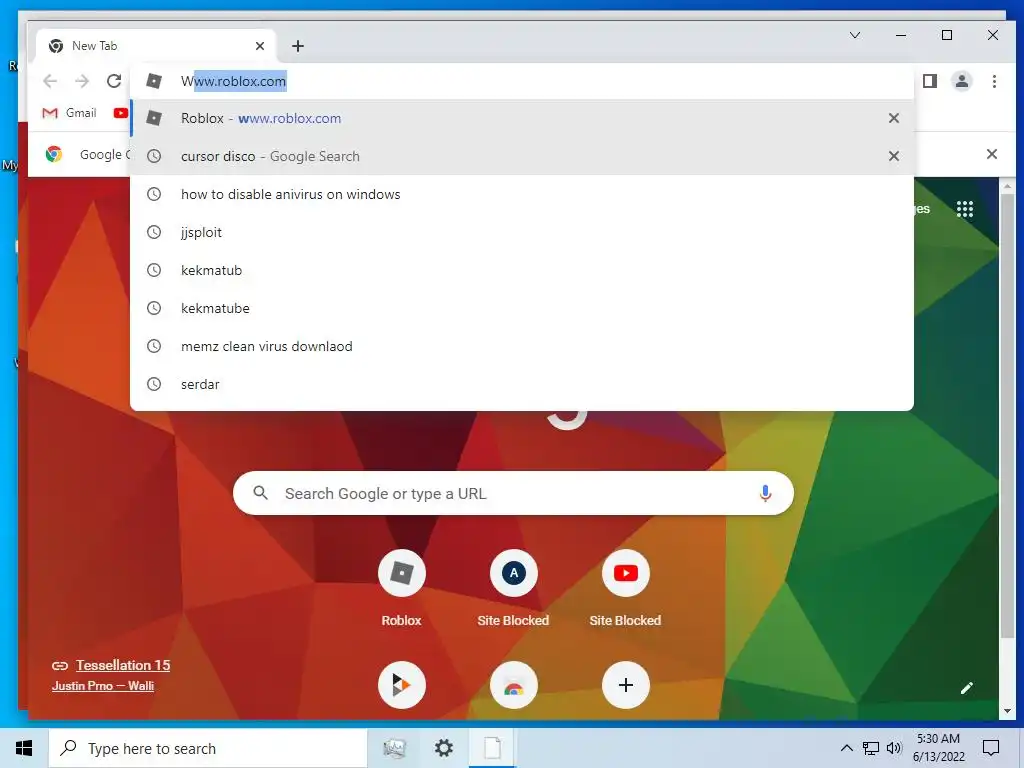Open the Tessellation 15 wallpaper link
This screenshot has height=768, width=1024.
123,665
